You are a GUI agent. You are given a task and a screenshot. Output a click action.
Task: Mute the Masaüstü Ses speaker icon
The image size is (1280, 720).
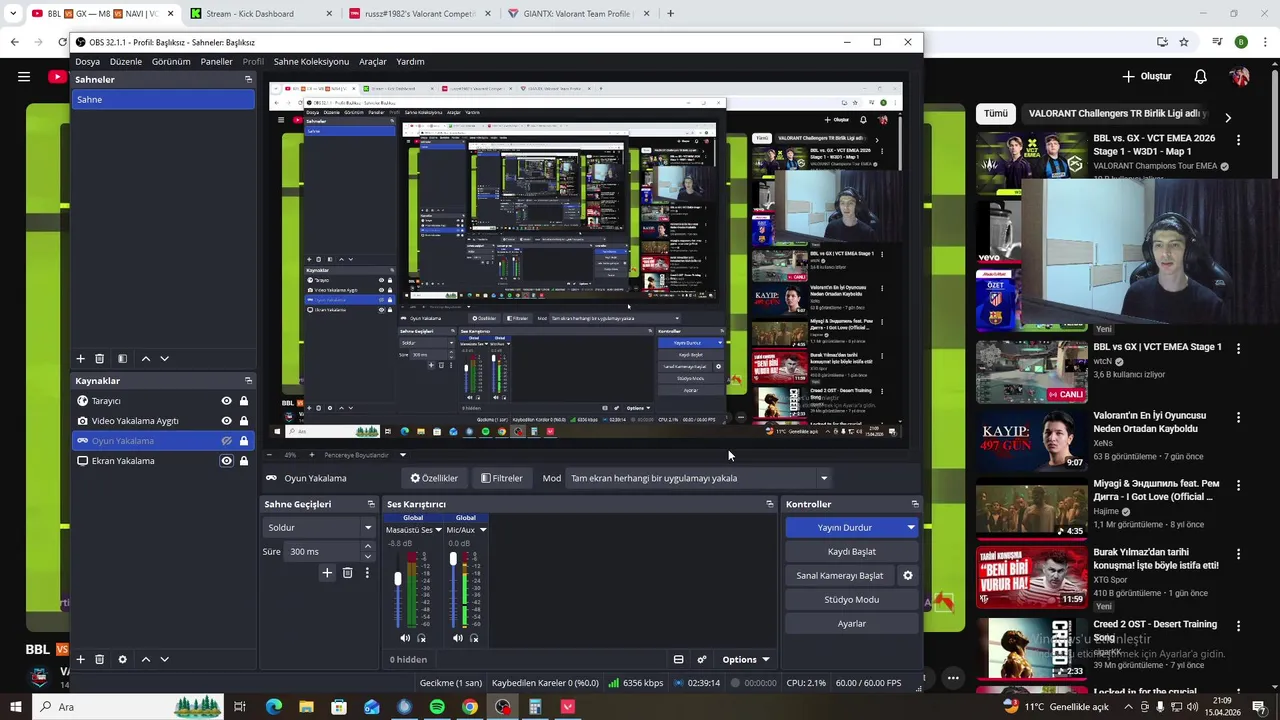coord(405,638)
